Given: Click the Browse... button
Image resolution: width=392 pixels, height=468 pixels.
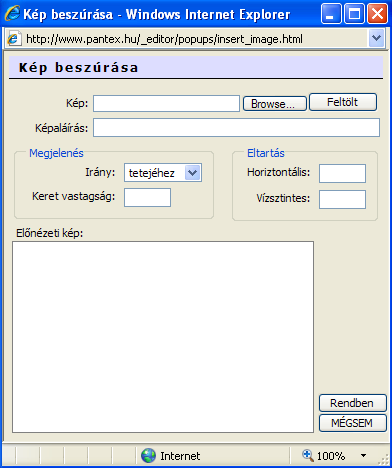Looking at the screenshot, I should pyautogui.click(x=275, y=104).
